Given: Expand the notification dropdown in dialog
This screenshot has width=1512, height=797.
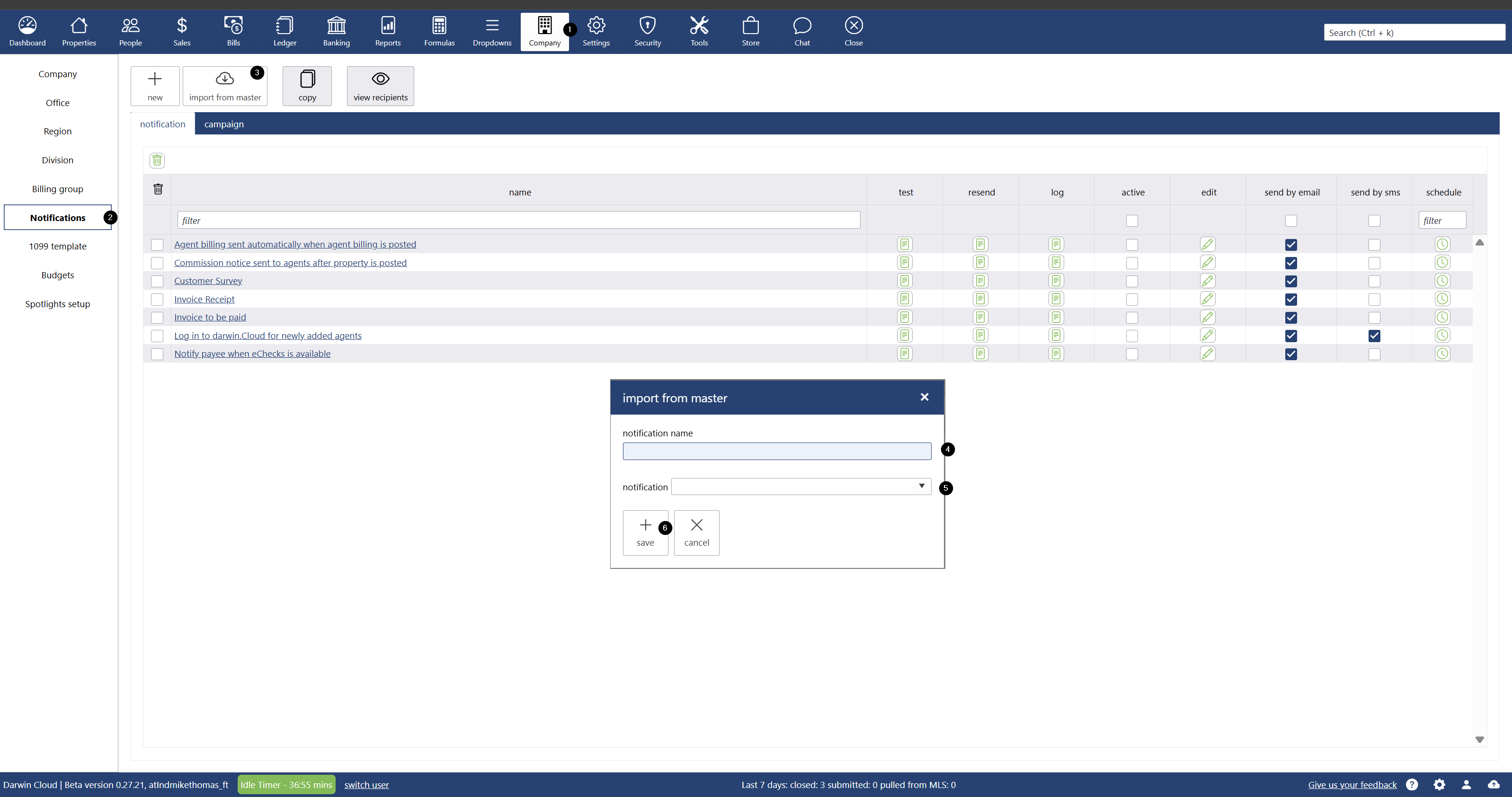Looking at the screenshot, I should (921, 486).
